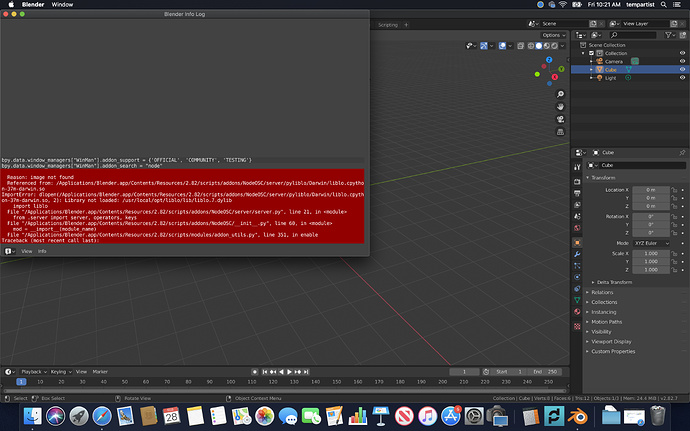Select the Light object in outliner

click(x=610, y=78)
